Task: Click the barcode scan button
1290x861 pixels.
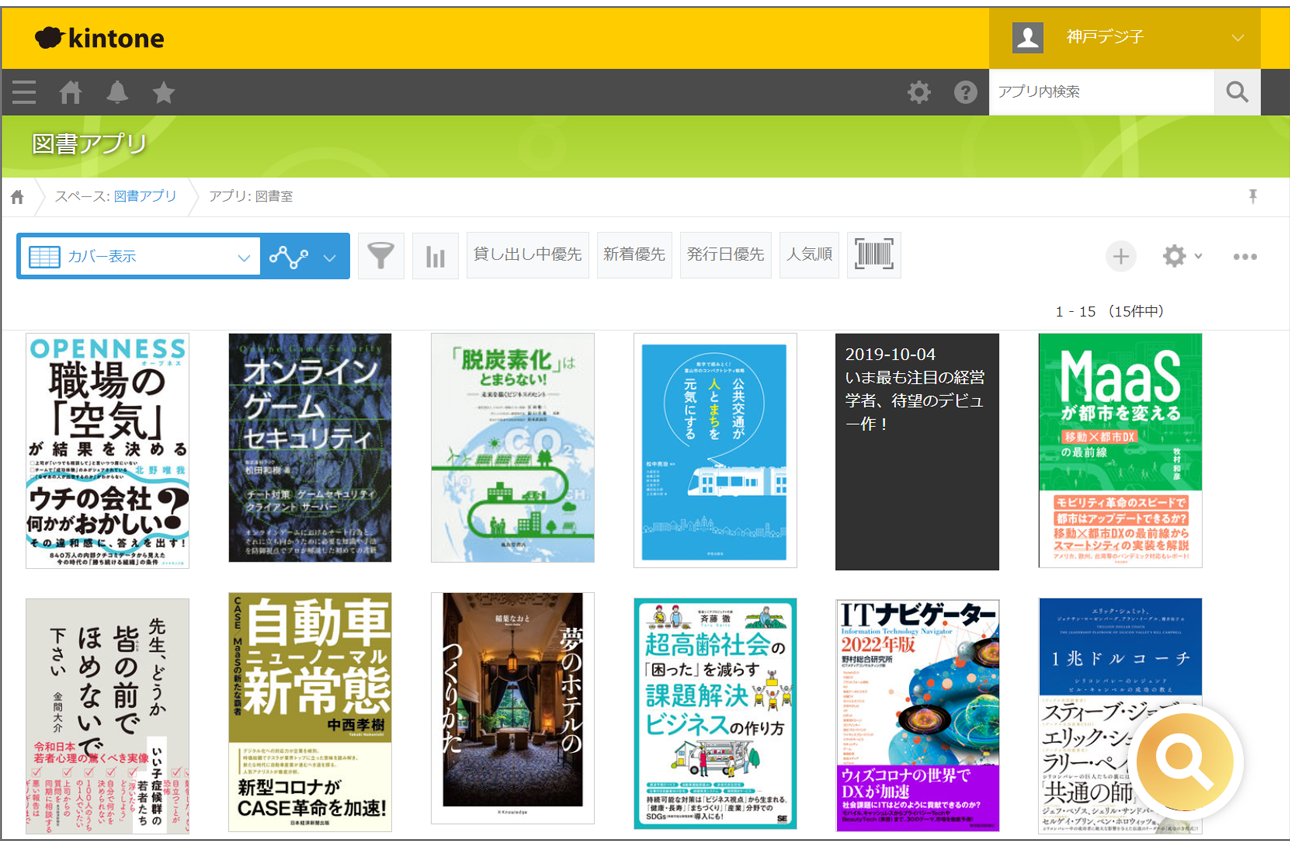Action: coord(874,255)
